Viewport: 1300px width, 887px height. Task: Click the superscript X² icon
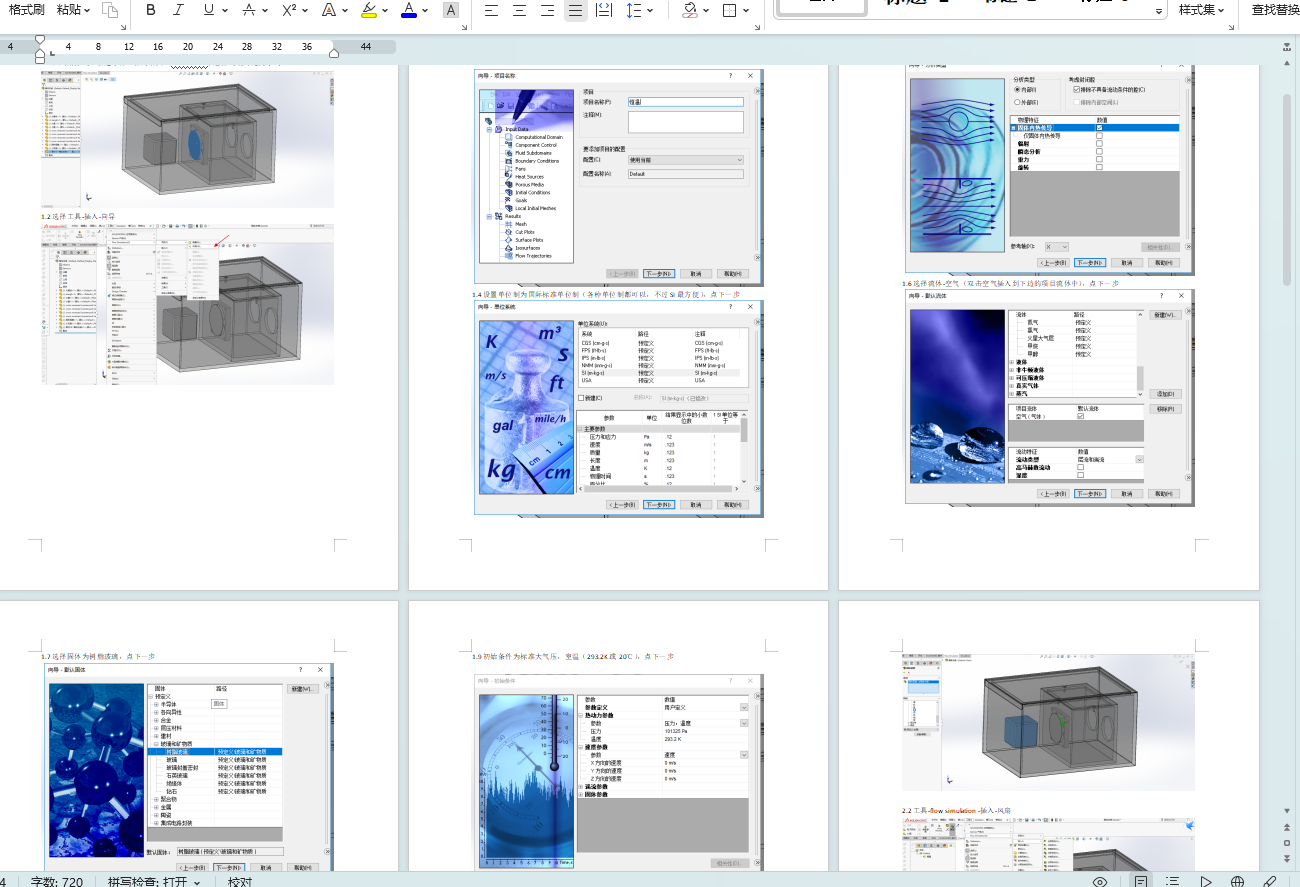click(x=288, y=10)
